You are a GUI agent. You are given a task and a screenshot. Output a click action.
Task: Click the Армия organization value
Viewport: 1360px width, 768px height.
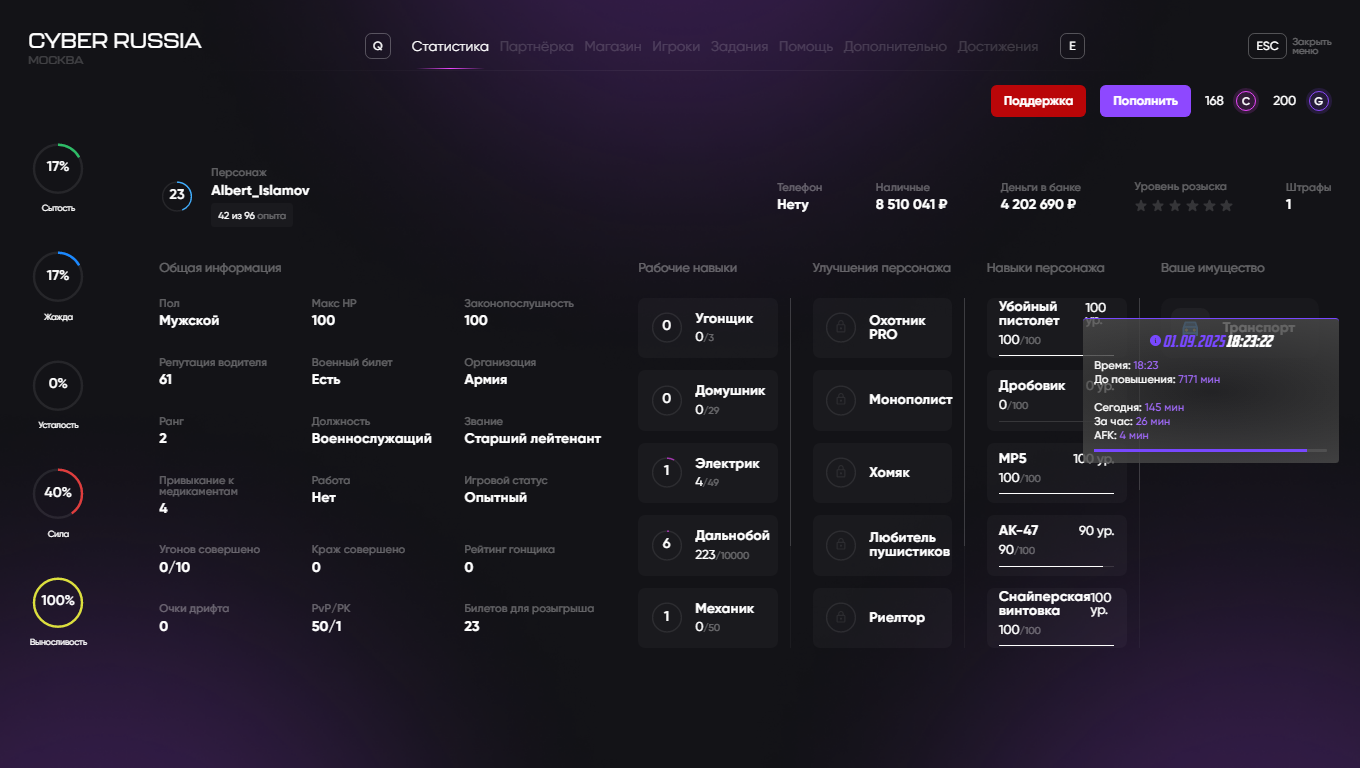point(486,379)
